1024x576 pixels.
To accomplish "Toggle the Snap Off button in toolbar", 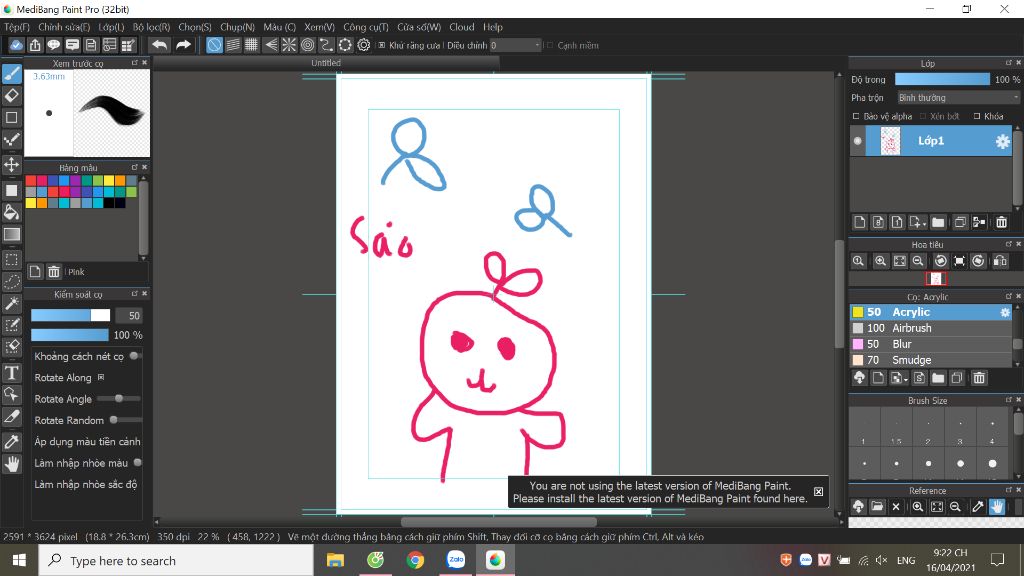I will tap(214, 45).
